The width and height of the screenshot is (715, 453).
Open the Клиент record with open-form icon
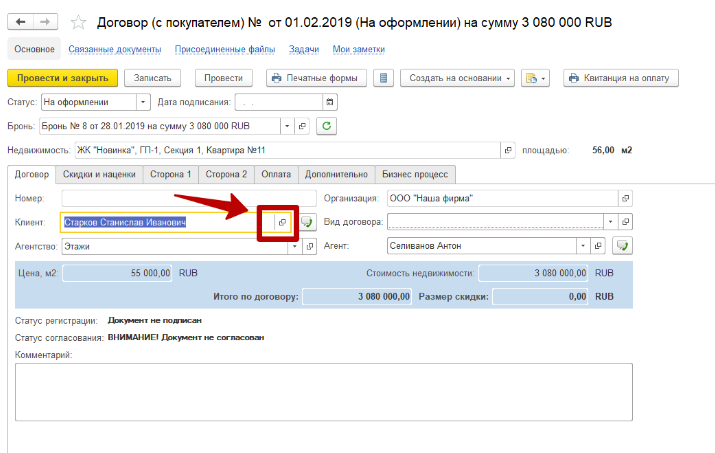(282, 222)
